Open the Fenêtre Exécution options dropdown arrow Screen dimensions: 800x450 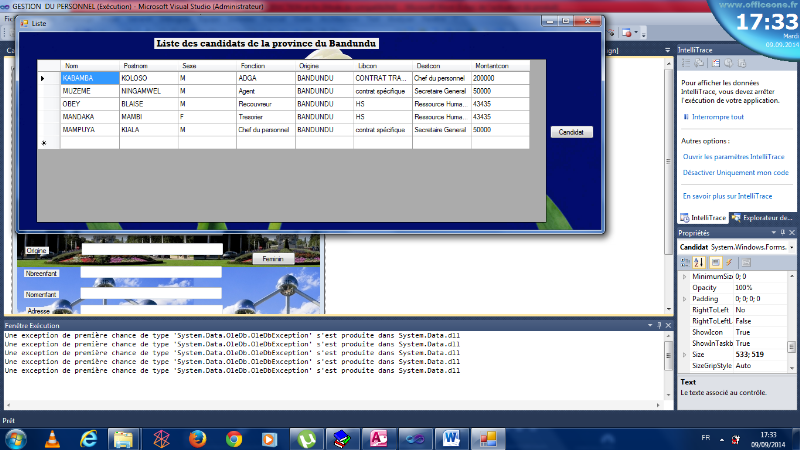[x=650, y=325]
